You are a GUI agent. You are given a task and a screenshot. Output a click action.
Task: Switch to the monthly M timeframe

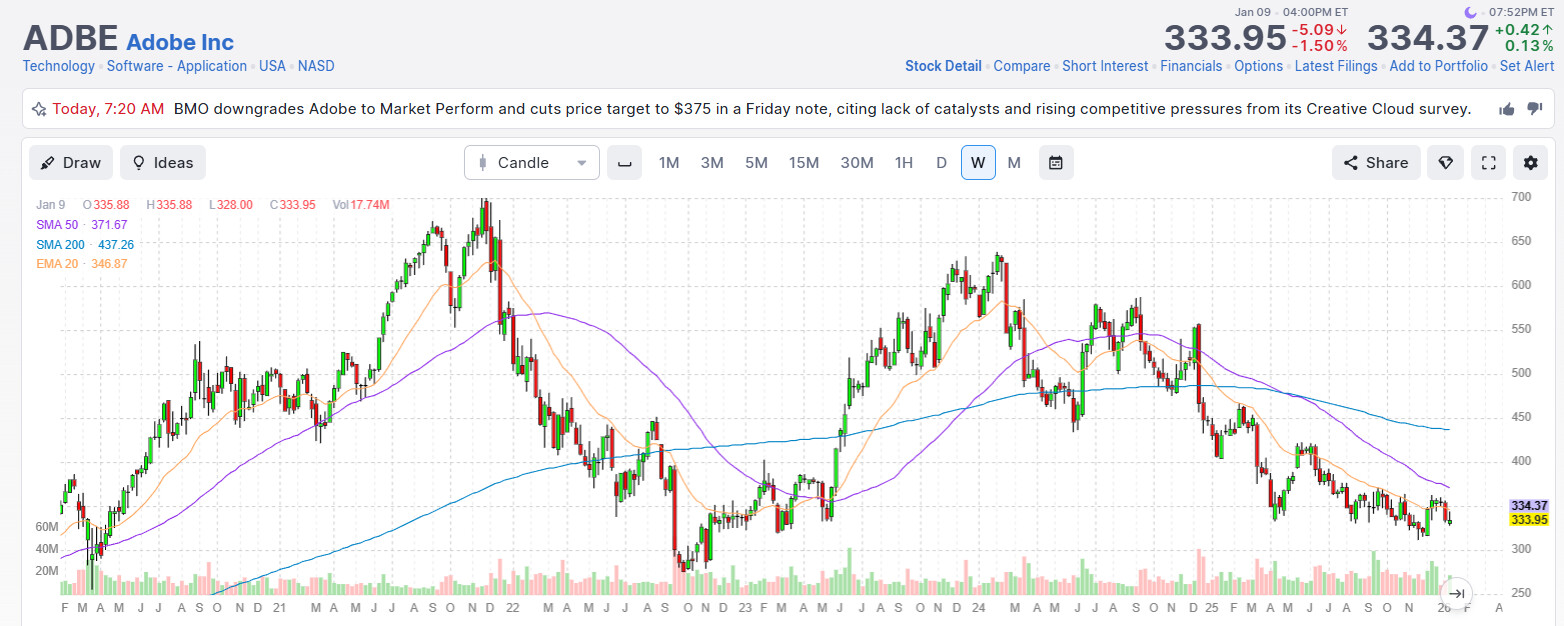(1014, 163)
